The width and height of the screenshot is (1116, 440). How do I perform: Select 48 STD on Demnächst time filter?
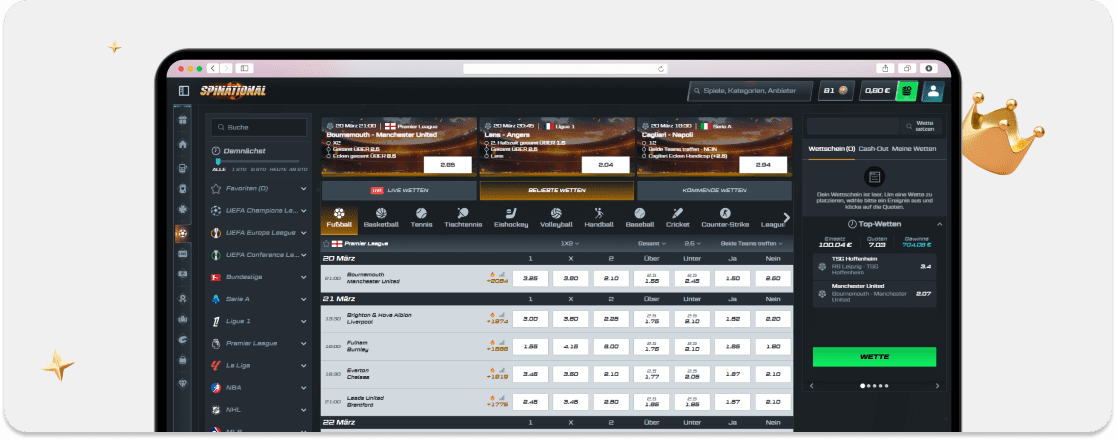pyautogui.click(x=299, y=169)
